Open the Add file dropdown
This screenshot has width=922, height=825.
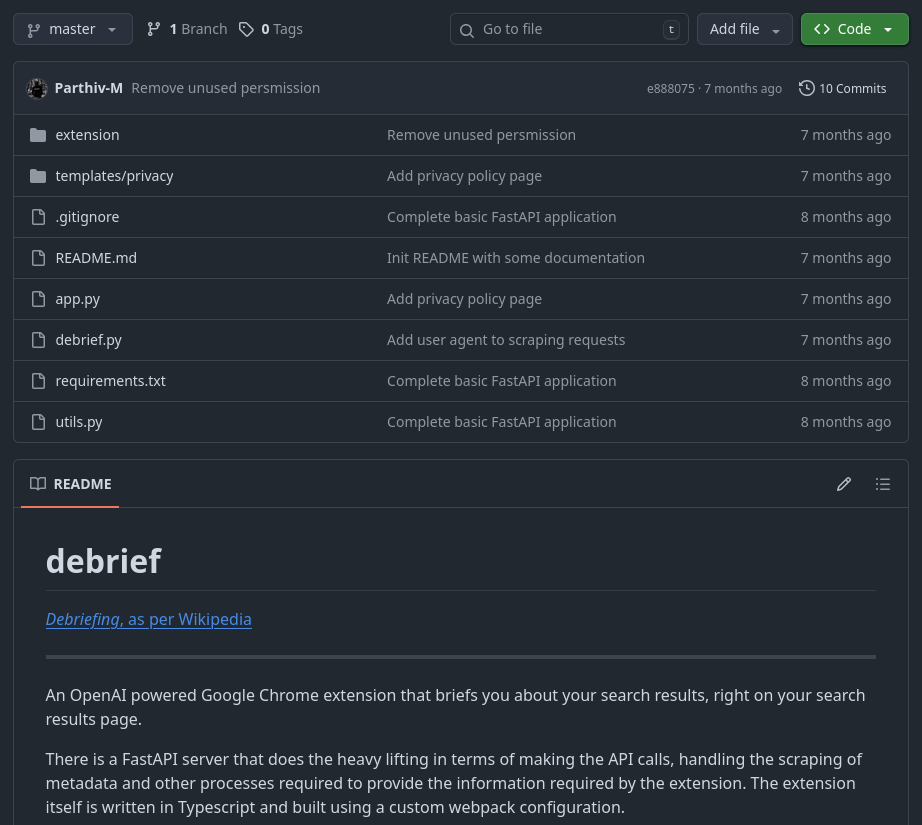[745, 28]
